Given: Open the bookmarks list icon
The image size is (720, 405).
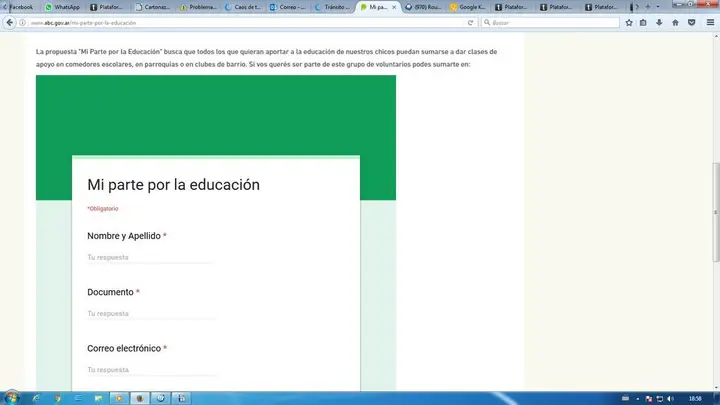Looking at the screenshot, I should tap(643, 22).
